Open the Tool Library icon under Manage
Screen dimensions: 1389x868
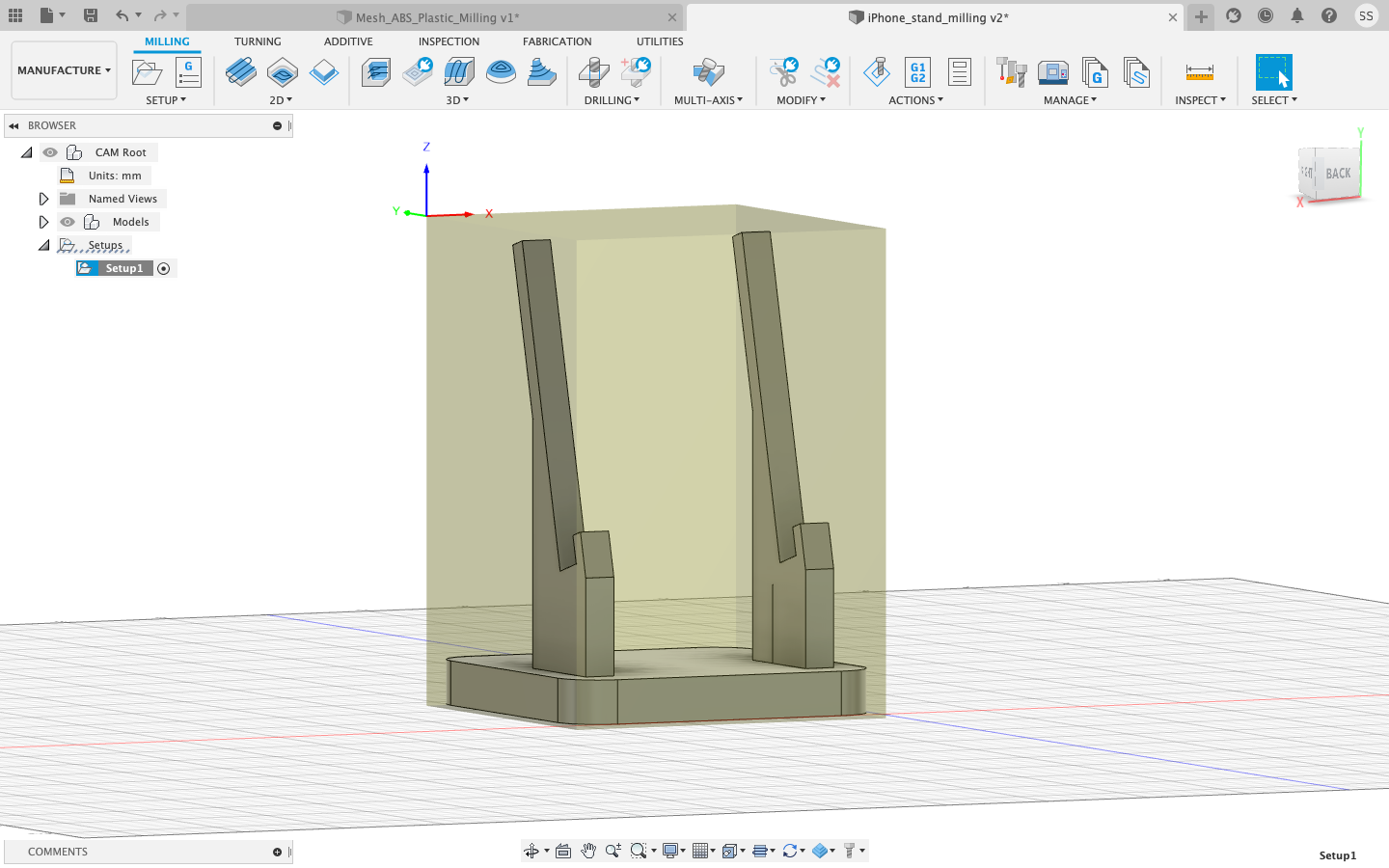tap(1011, 71)
